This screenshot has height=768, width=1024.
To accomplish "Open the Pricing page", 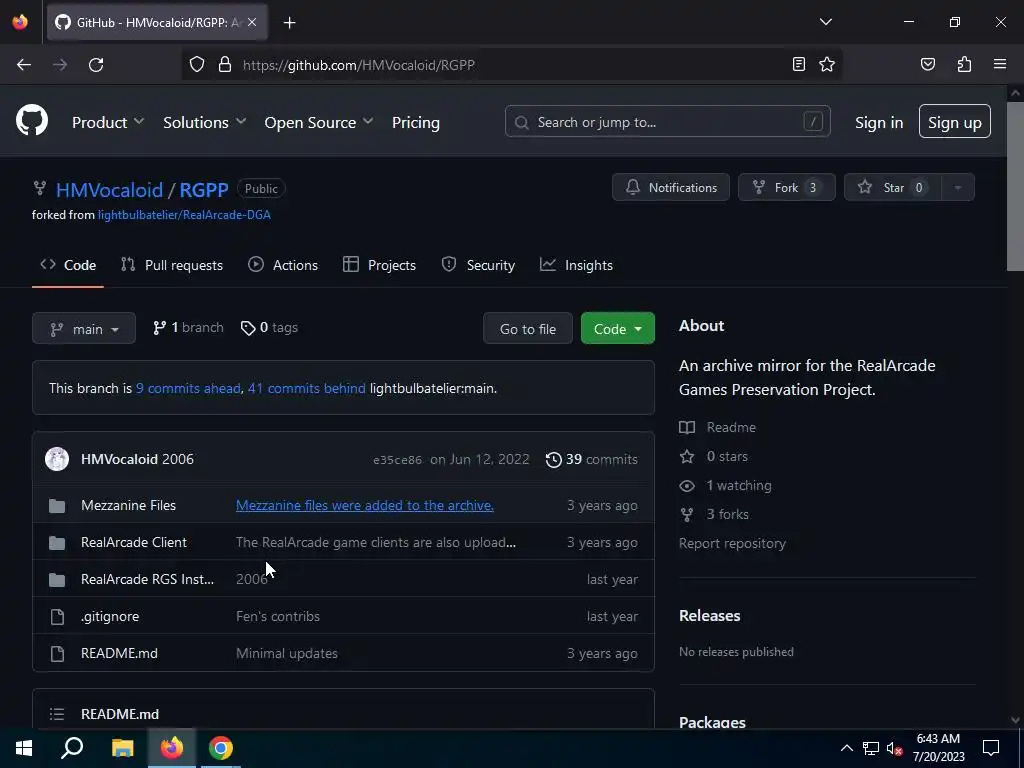I will click(415, 122).
